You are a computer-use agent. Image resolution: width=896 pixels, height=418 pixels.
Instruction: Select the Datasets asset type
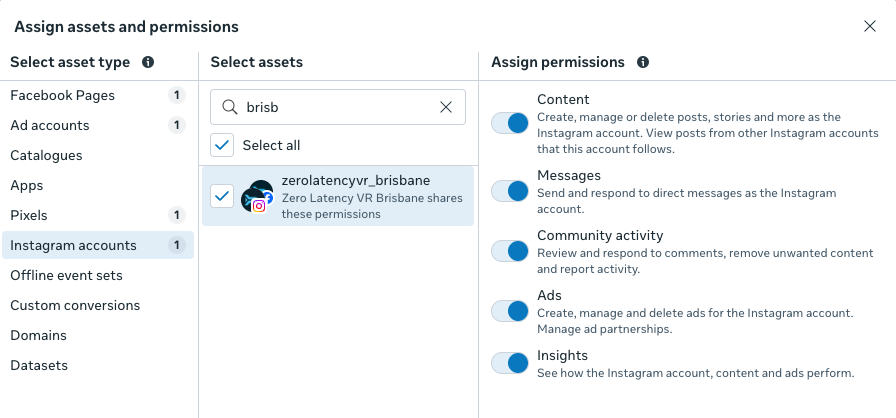pos(98,365)
